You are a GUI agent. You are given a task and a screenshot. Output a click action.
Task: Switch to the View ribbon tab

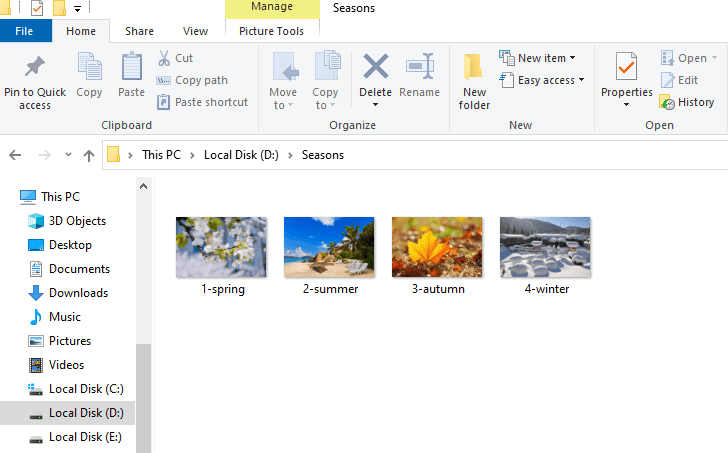point(195,31)
